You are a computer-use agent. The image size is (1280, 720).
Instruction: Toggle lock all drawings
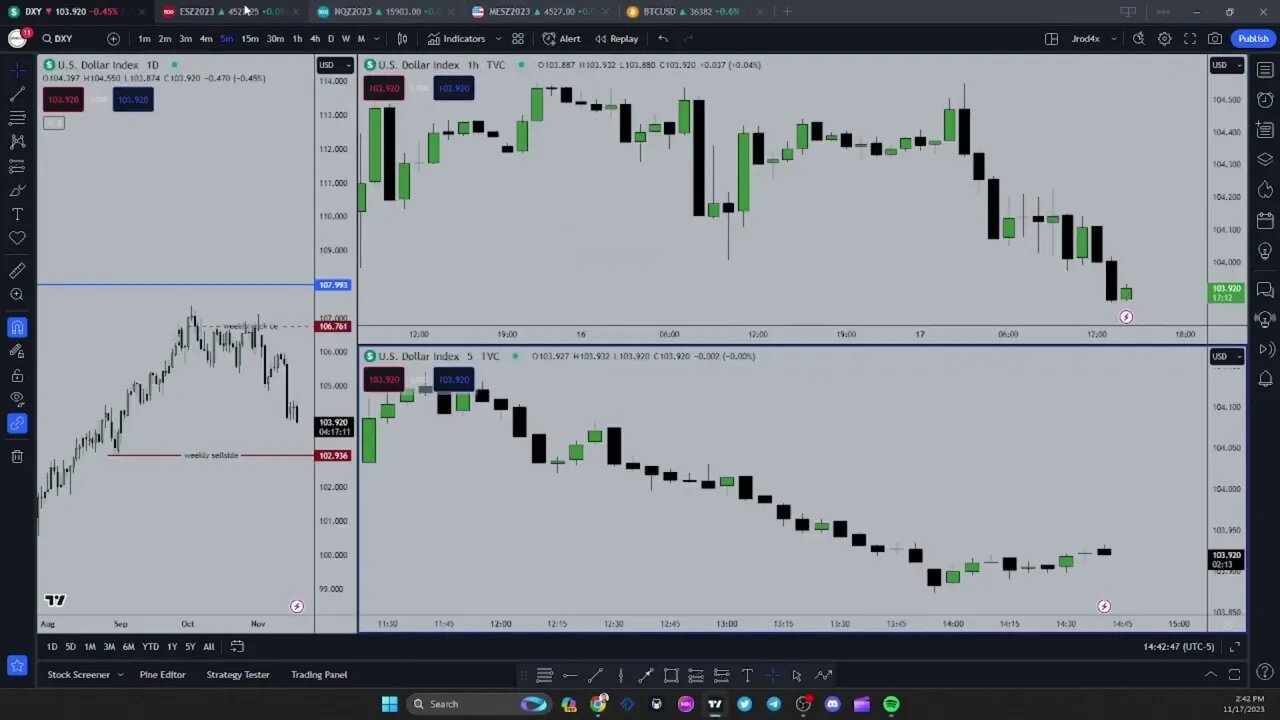pyautogui.click(x=17, y=376)
